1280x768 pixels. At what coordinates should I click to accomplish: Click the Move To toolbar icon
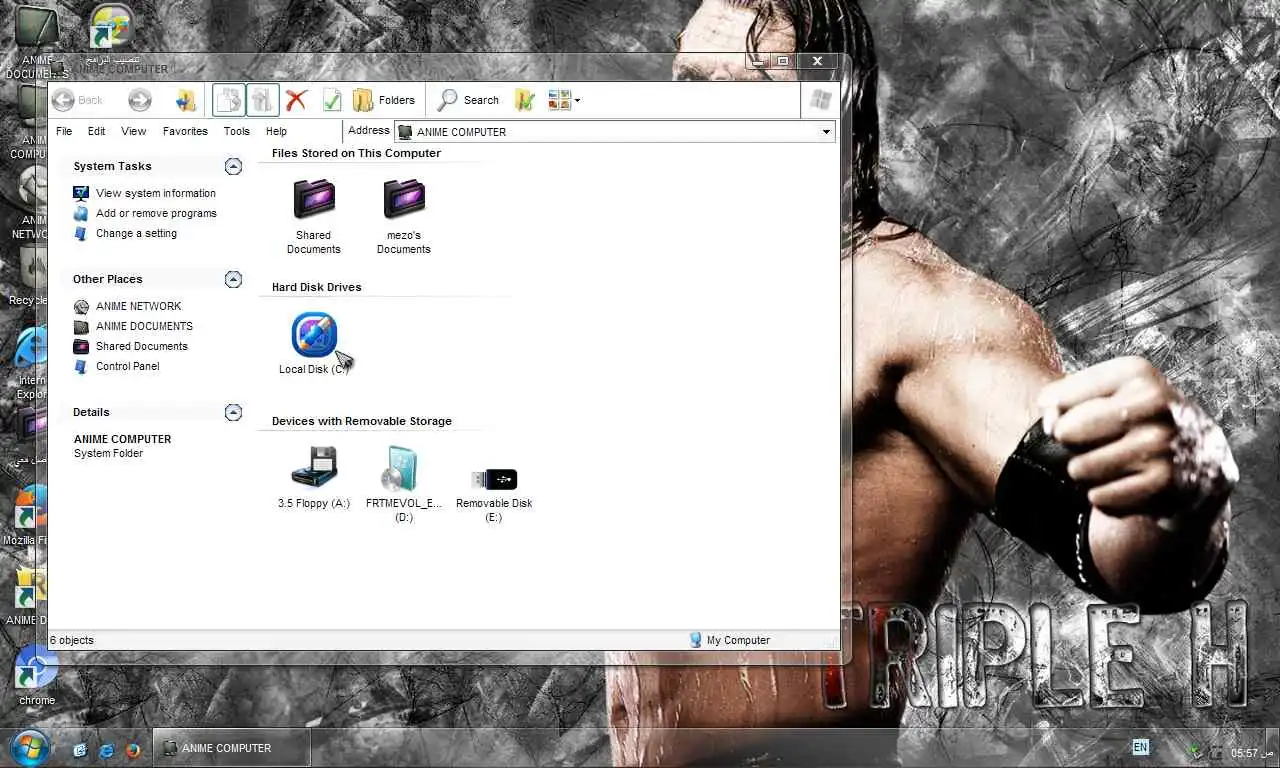(229, 100)
